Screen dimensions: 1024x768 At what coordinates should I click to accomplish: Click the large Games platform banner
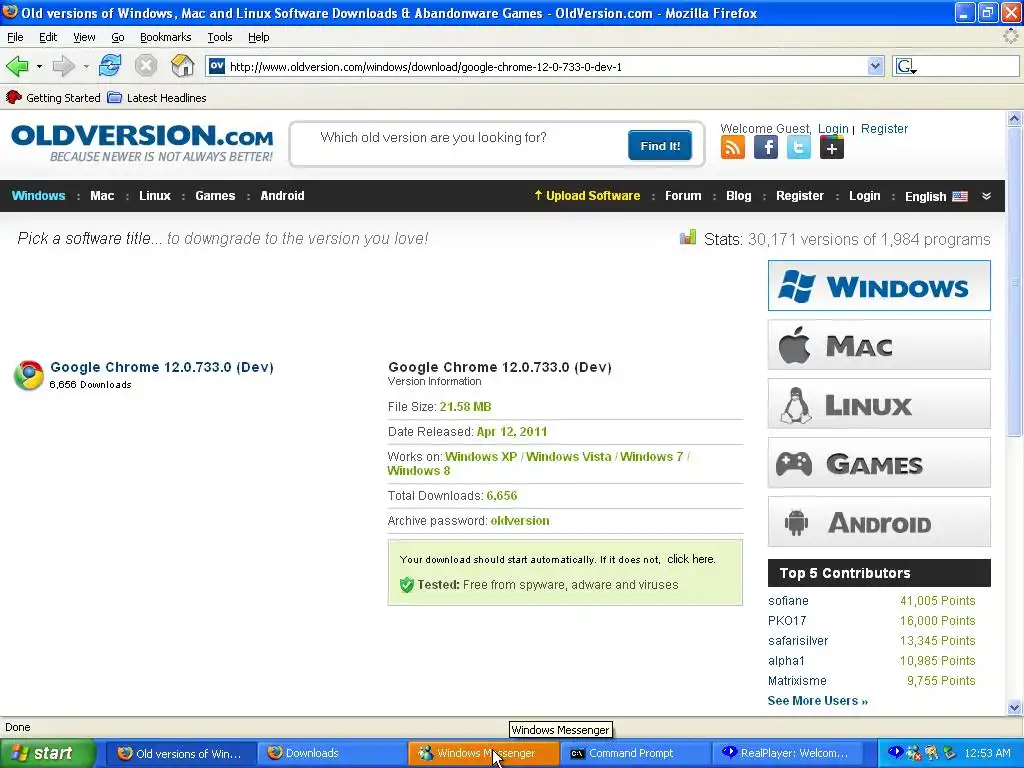[x=879, y=463]
